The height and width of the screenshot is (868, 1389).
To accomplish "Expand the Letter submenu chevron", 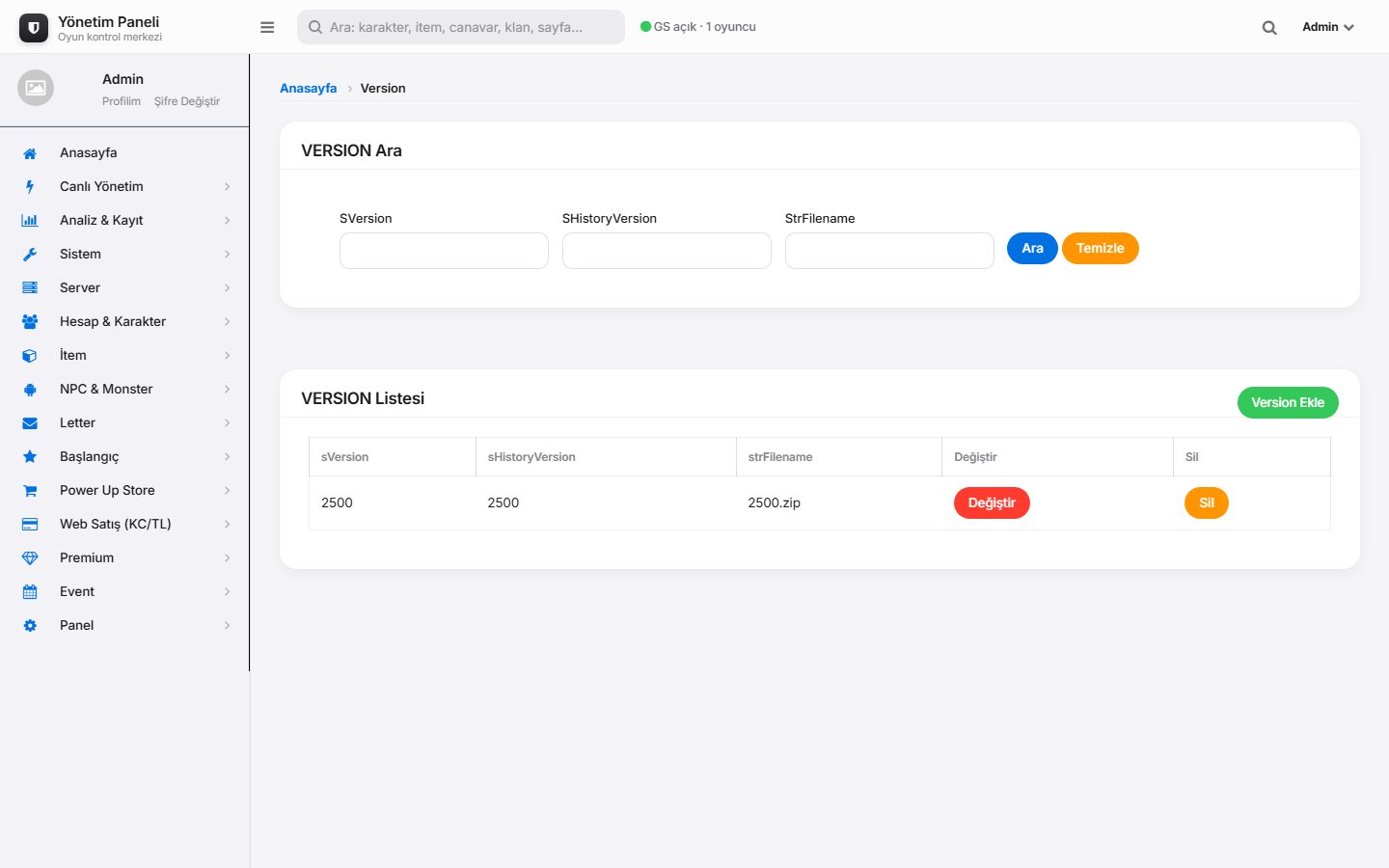I will pyautogui.click(x=228, y=423).
